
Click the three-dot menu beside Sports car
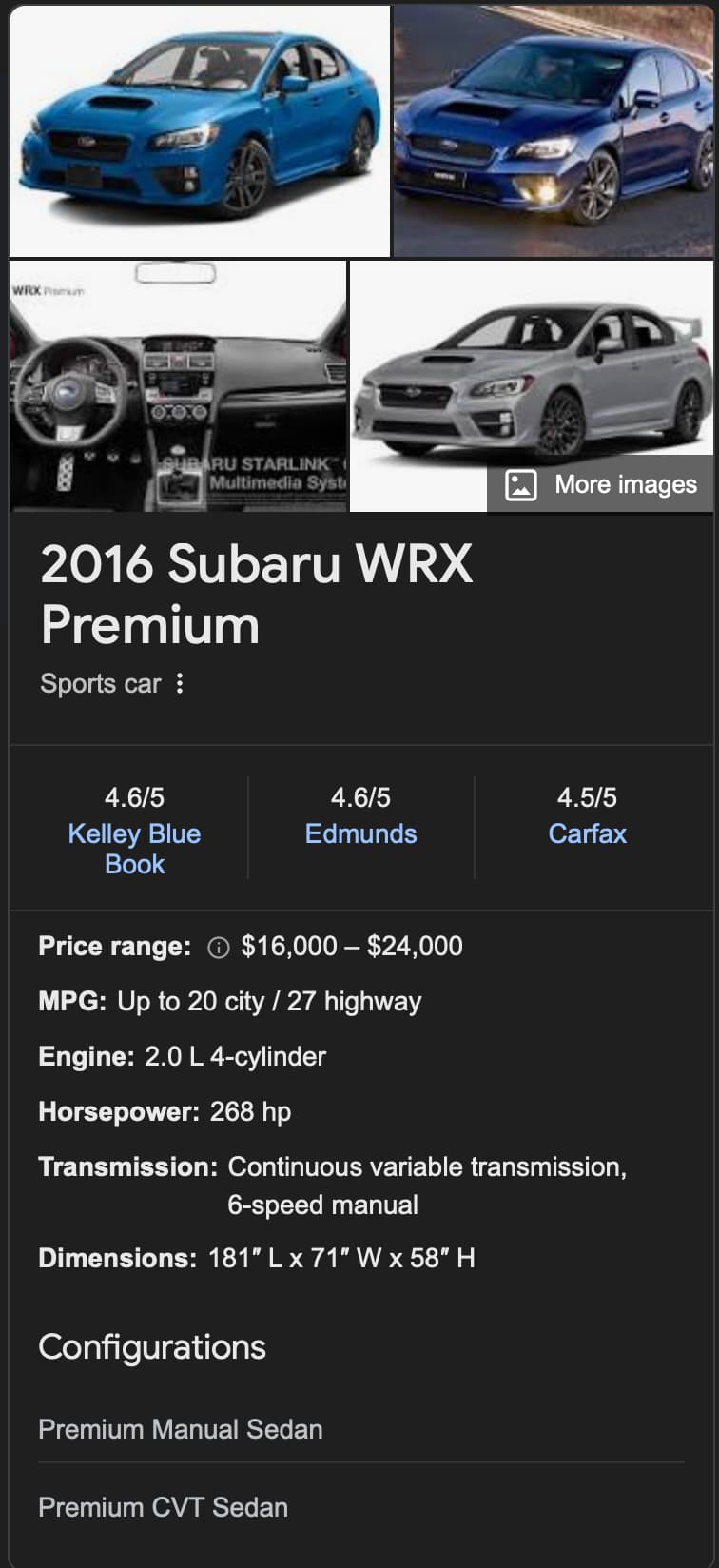pos(180,683)
